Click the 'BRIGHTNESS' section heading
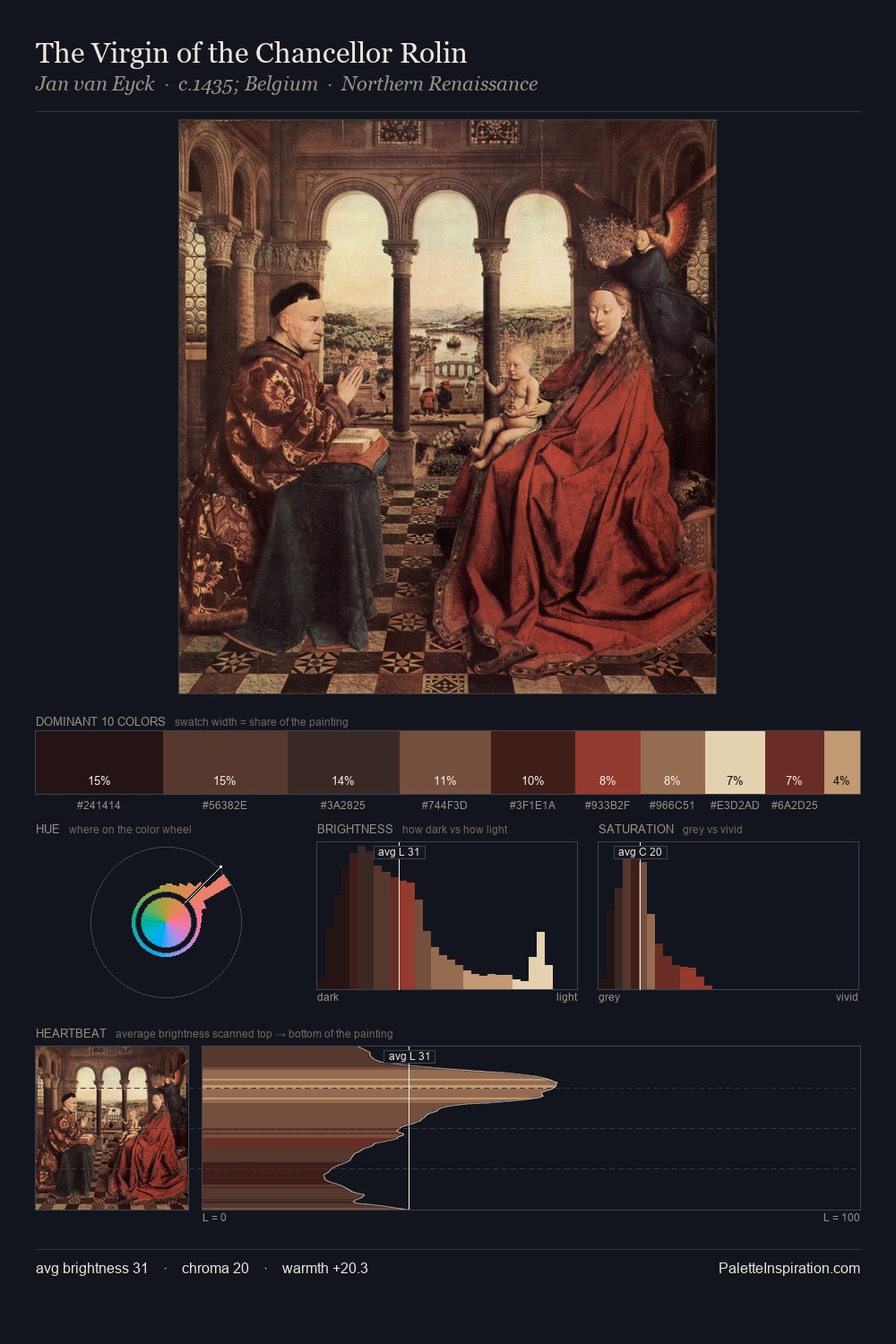Image resolution: width=896 pixels, height=1344 pixels. click(x=355, y=829)
